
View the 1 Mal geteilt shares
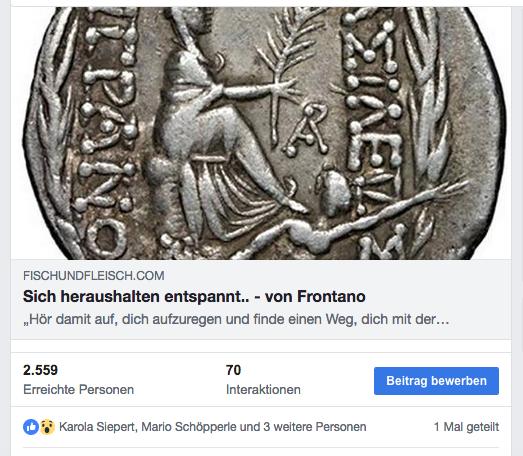pyautogui.click(x=466, y=427)
